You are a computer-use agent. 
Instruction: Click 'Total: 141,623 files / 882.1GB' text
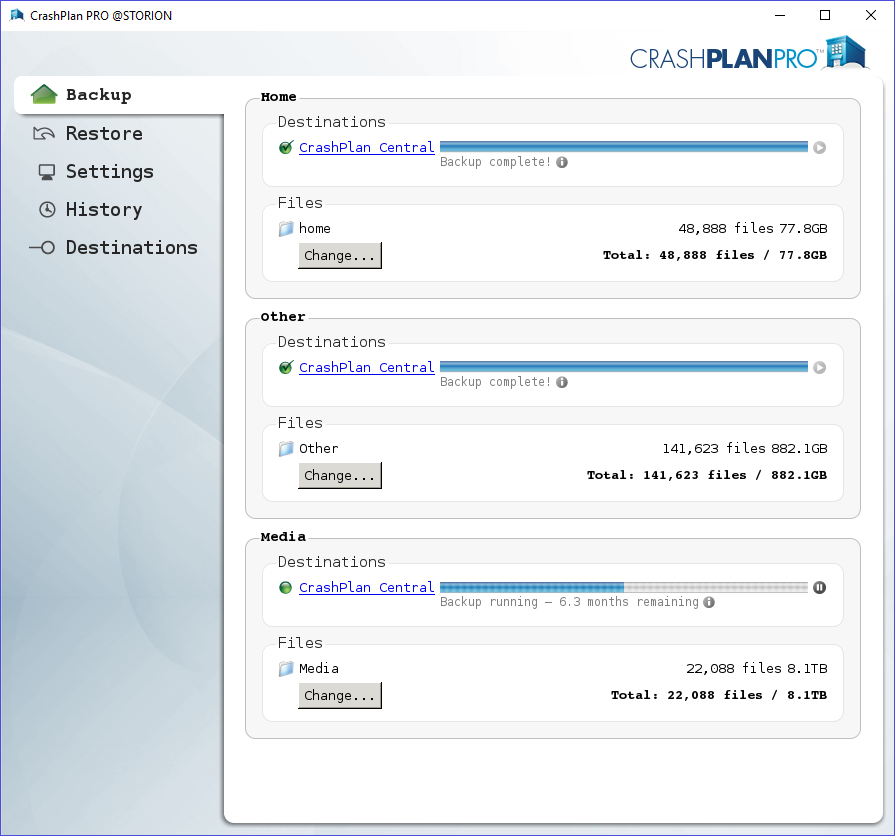(x=707, y=475)
